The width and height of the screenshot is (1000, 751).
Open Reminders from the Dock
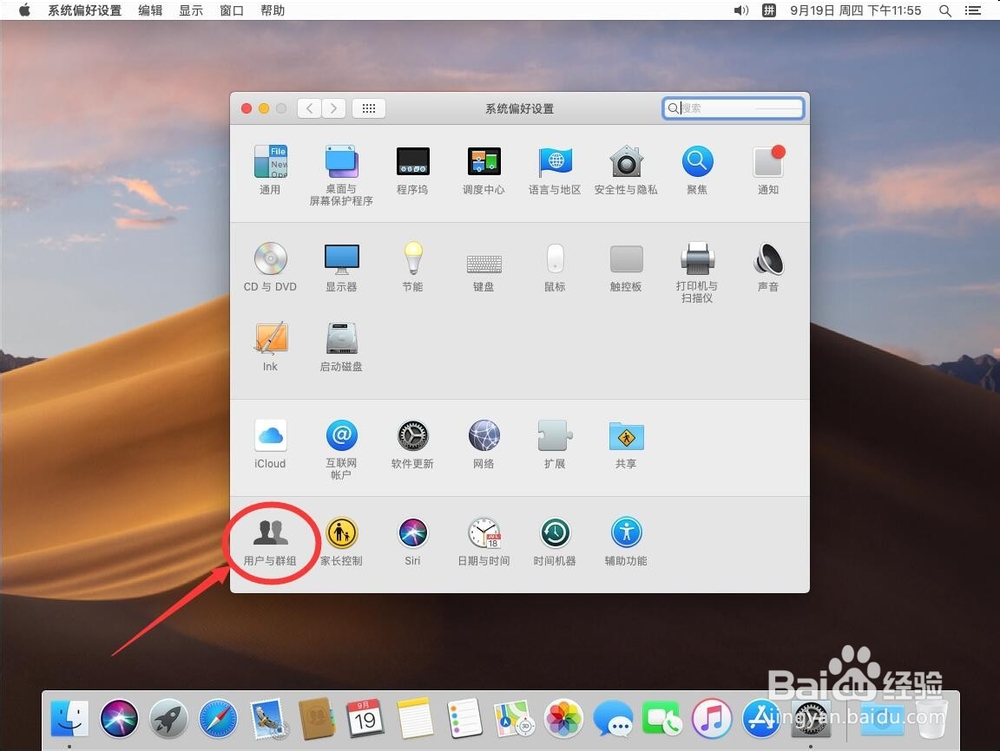pos(464,718)
